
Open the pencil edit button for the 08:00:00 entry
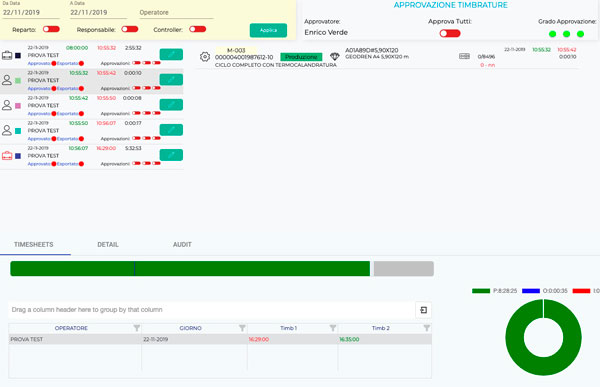coord(171,54)
